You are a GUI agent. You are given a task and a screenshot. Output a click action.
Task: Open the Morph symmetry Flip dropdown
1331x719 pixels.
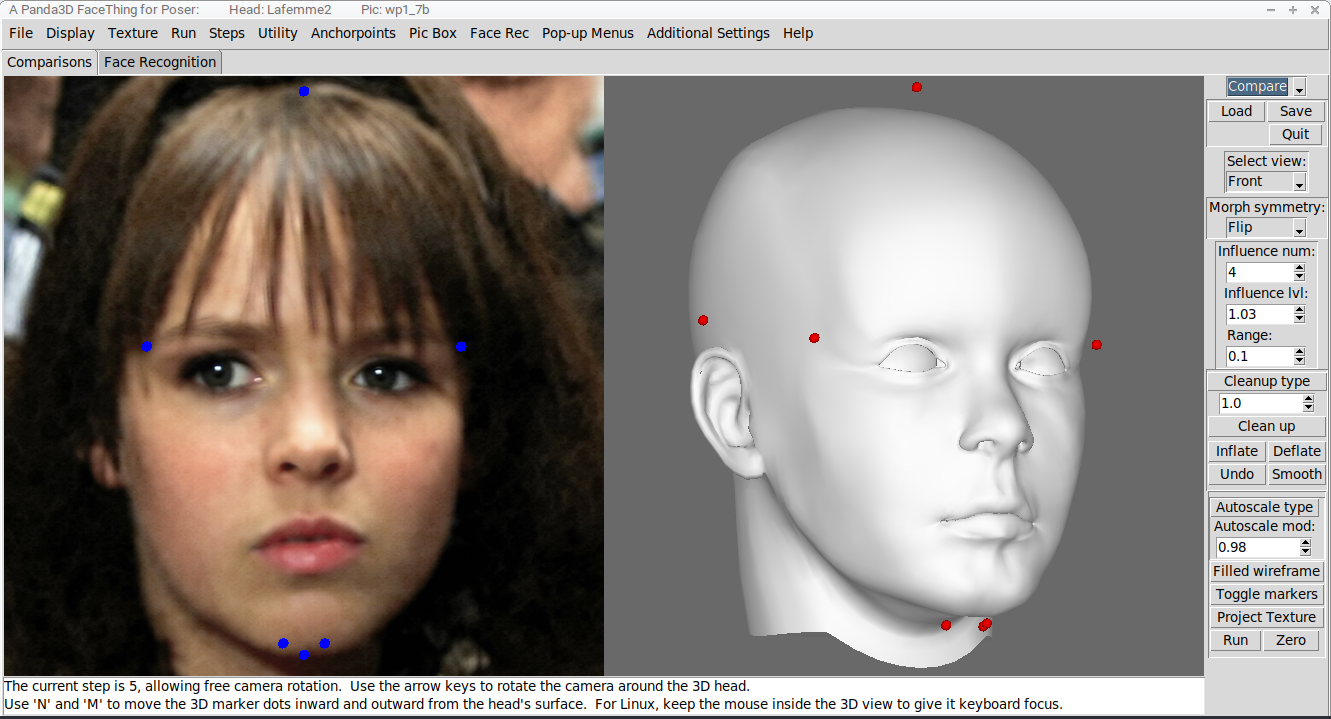[1299, 228]
